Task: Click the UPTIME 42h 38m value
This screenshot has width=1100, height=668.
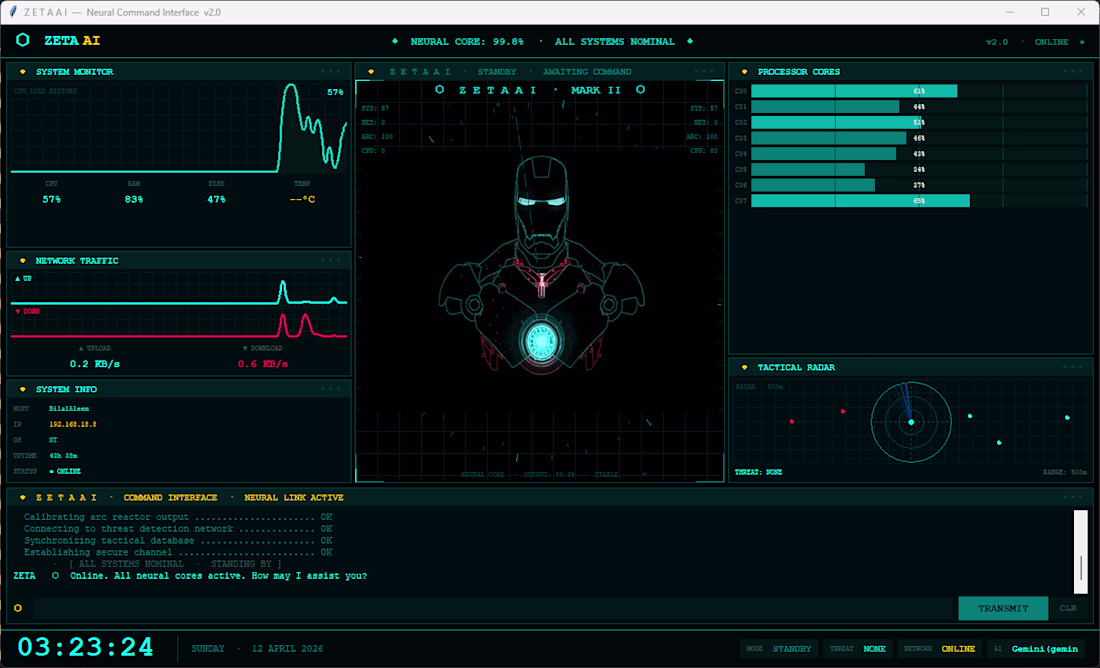Action: pos(63,455)
